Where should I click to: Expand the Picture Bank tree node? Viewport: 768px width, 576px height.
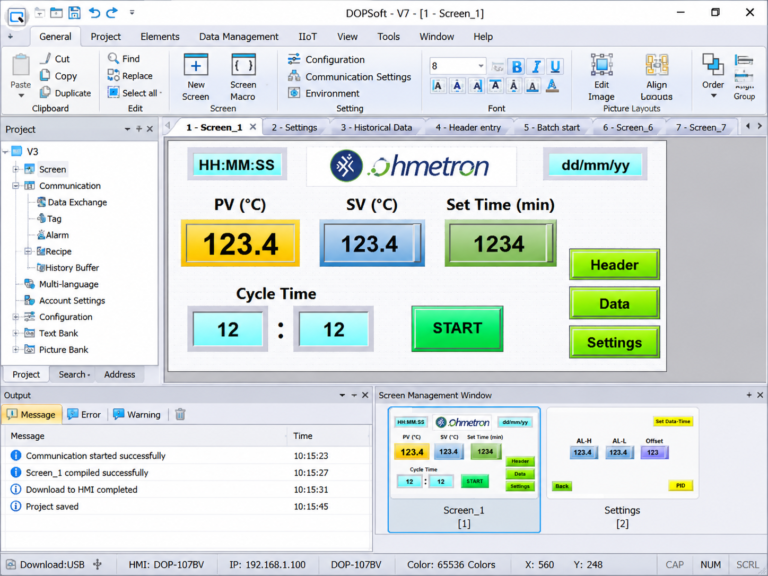click(16, 350)
